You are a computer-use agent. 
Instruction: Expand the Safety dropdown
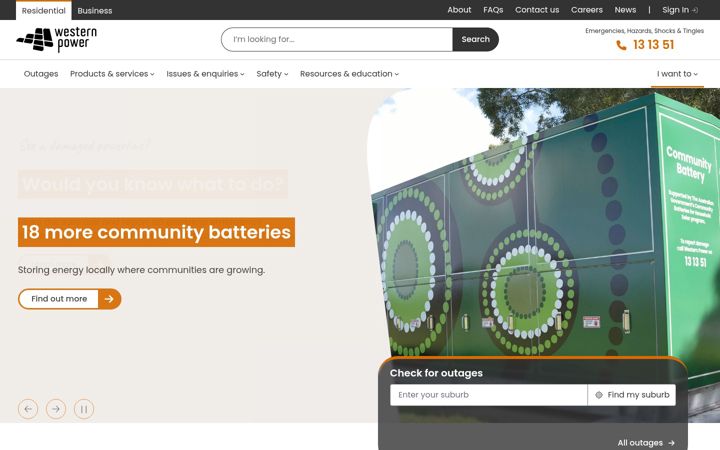pos(272,74)
